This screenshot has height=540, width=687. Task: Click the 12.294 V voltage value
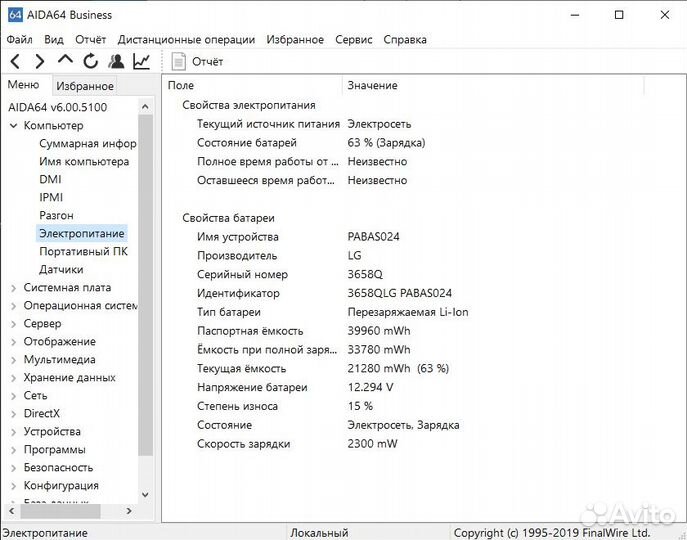point(371,387)
